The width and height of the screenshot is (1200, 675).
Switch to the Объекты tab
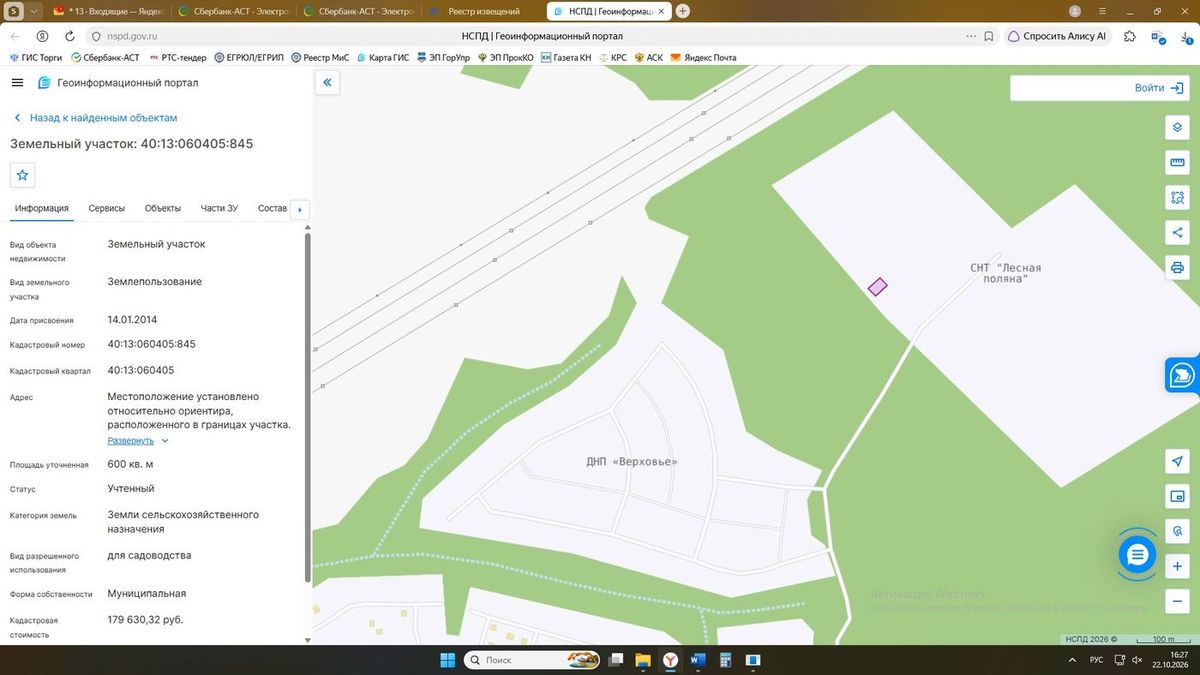pos(163,208)
